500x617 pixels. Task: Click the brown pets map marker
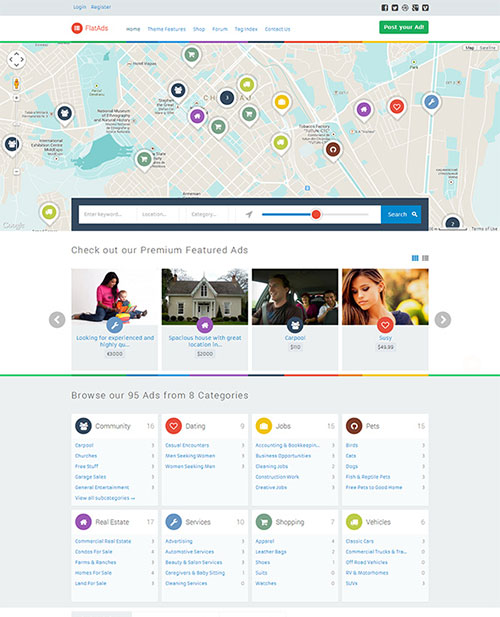click(x=333, y=151)
